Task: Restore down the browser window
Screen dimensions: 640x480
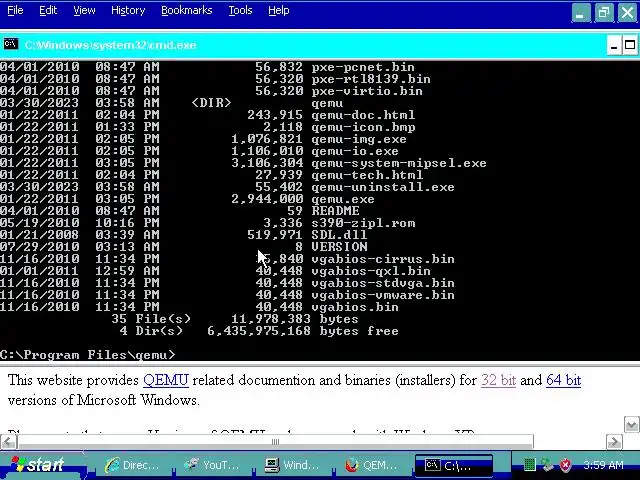Action: (604, 13)
